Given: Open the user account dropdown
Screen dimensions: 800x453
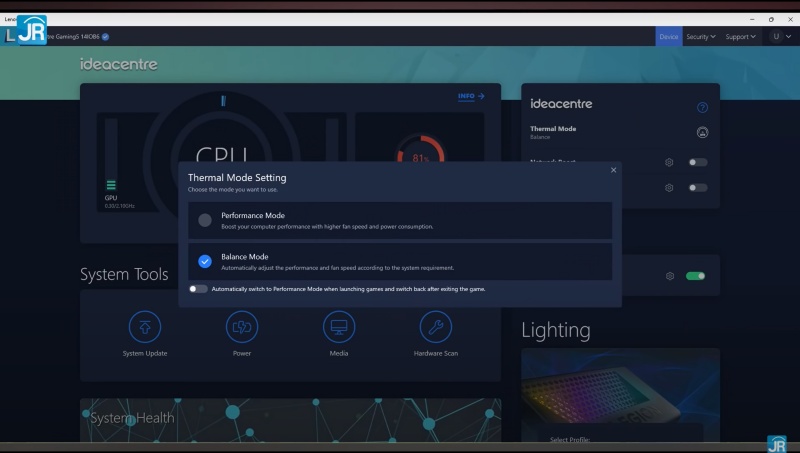Looking at the screenshot, I should 781,36.
